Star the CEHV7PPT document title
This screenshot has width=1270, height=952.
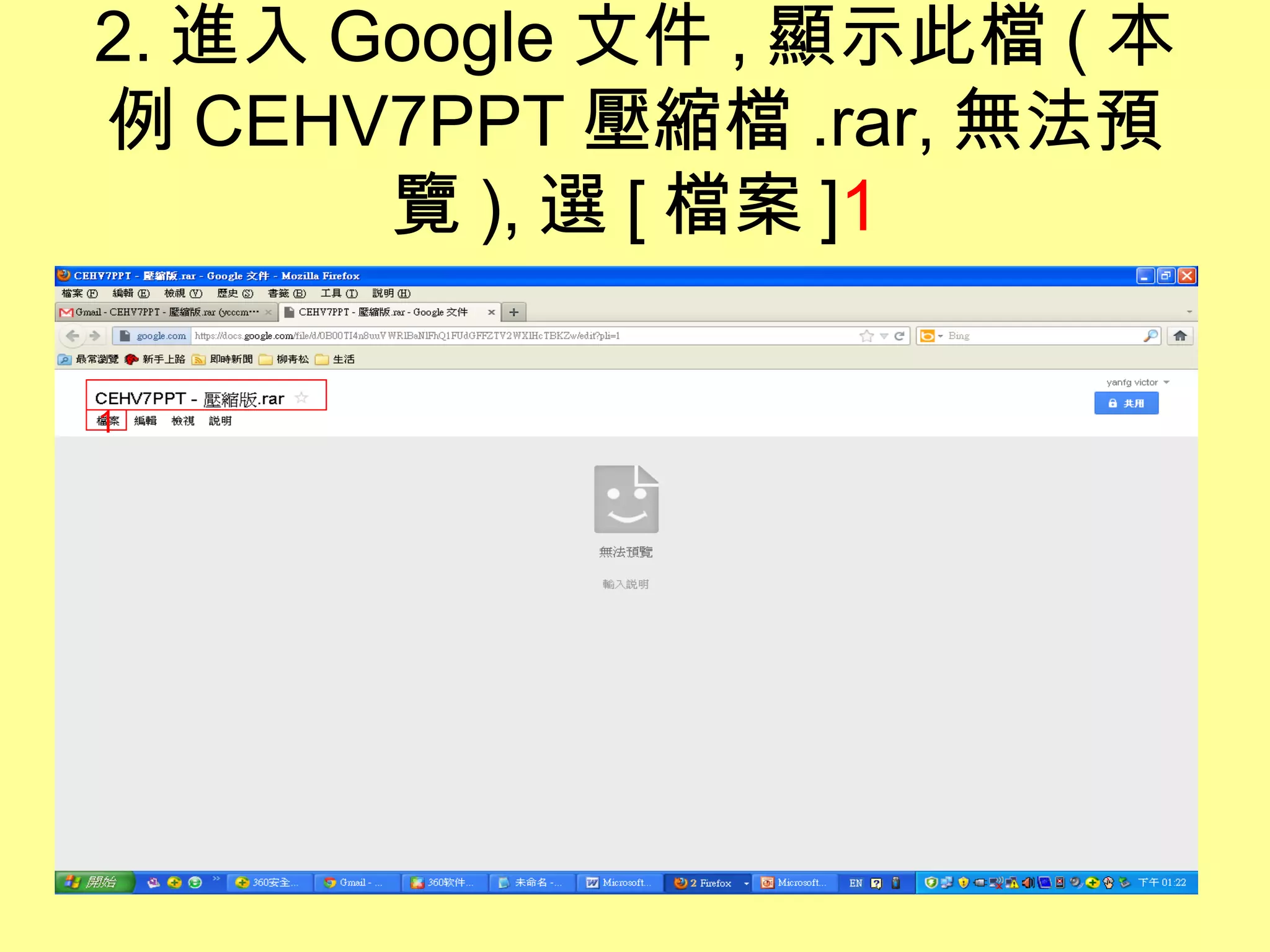tap(301, 398)
